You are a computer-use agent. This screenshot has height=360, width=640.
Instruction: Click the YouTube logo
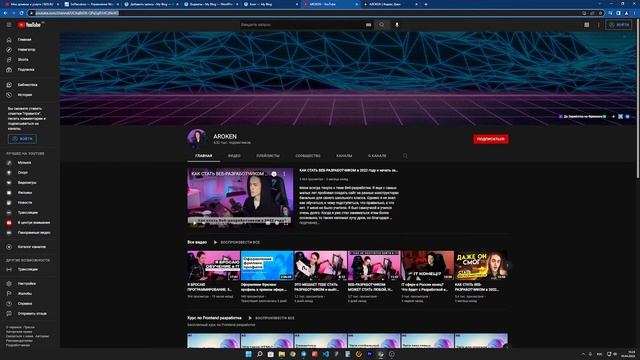pyautogui.click(x=29, y=25)
